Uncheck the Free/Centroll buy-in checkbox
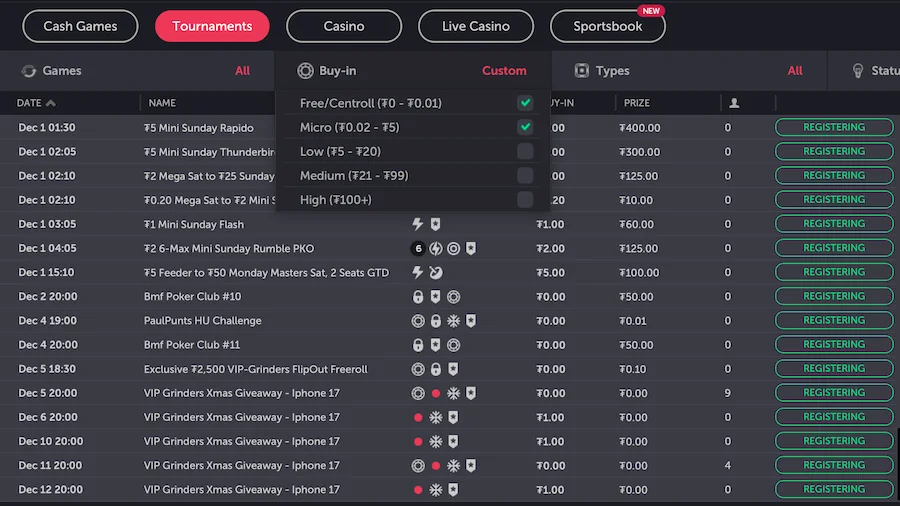This screenshot has height=506, width=900. coord(525,103)
